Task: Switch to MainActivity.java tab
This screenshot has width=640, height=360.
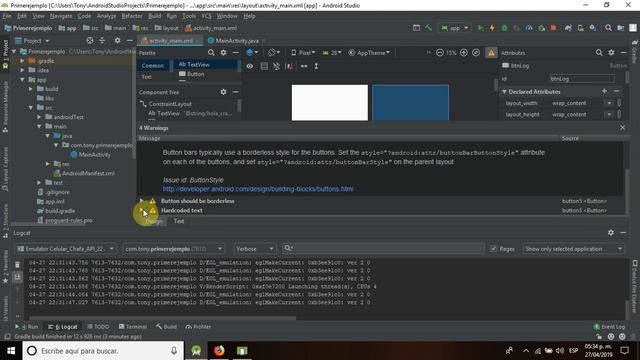Action: 237,40
